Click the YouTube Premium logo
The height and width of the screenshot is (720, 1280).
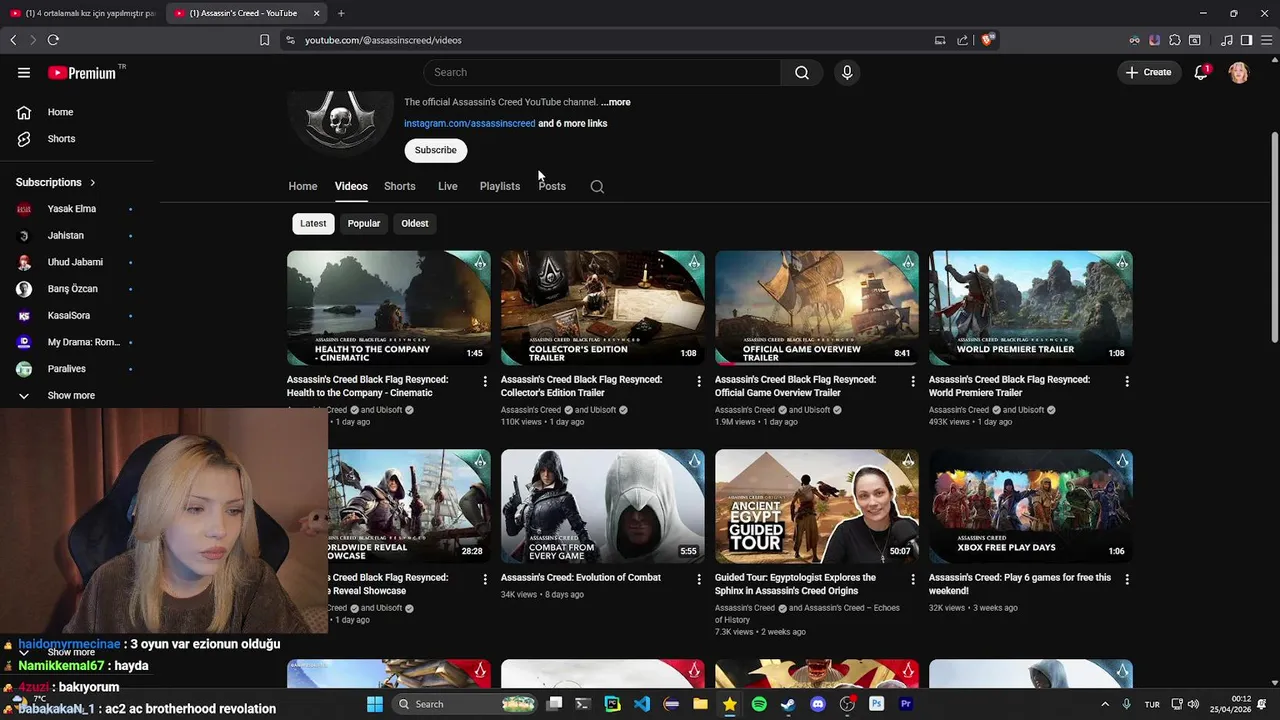point(83,72)
